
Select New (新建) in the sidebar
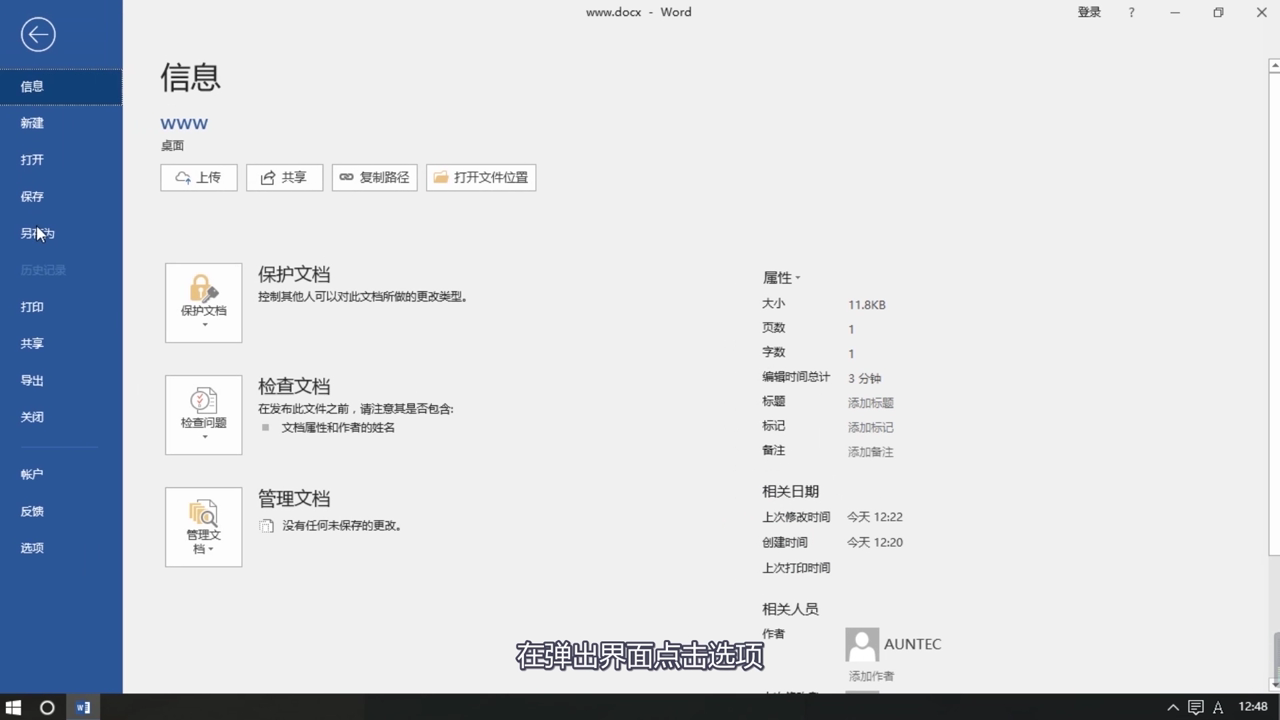tap(61, 123)
